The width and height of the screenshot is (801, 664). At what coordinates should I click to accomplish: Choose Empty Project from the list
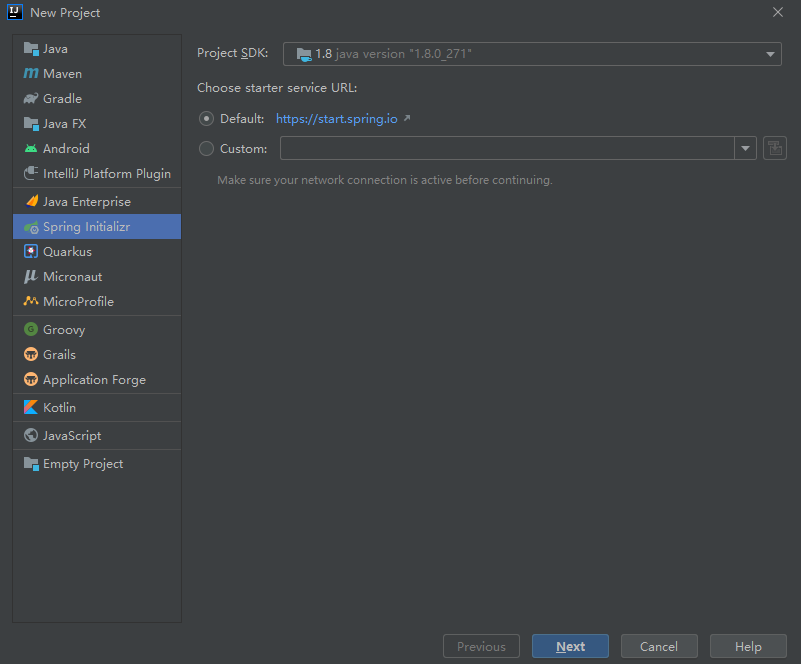click(82, 464)
